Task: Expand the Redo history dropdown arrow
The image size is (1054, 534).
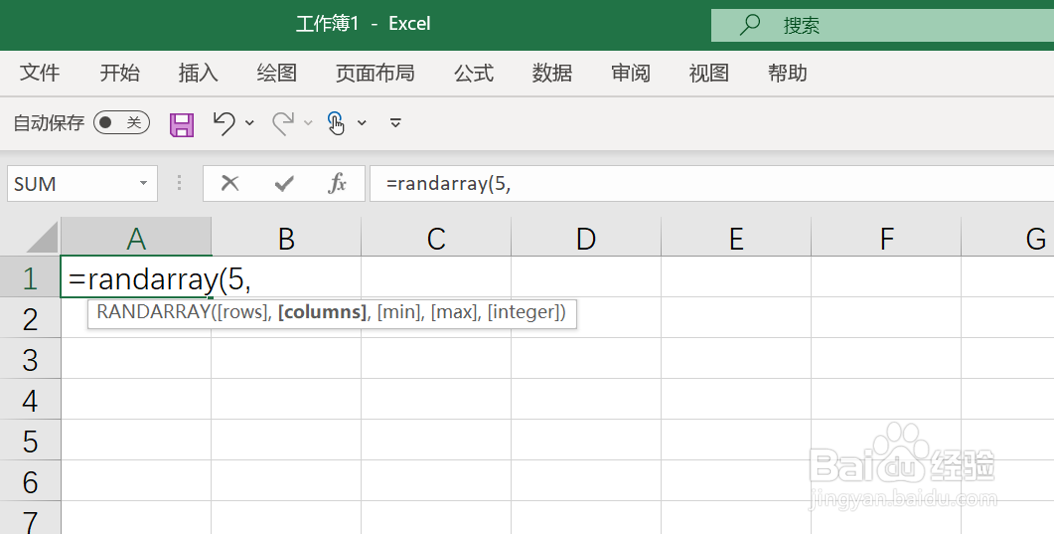Action: pos(309,123)
